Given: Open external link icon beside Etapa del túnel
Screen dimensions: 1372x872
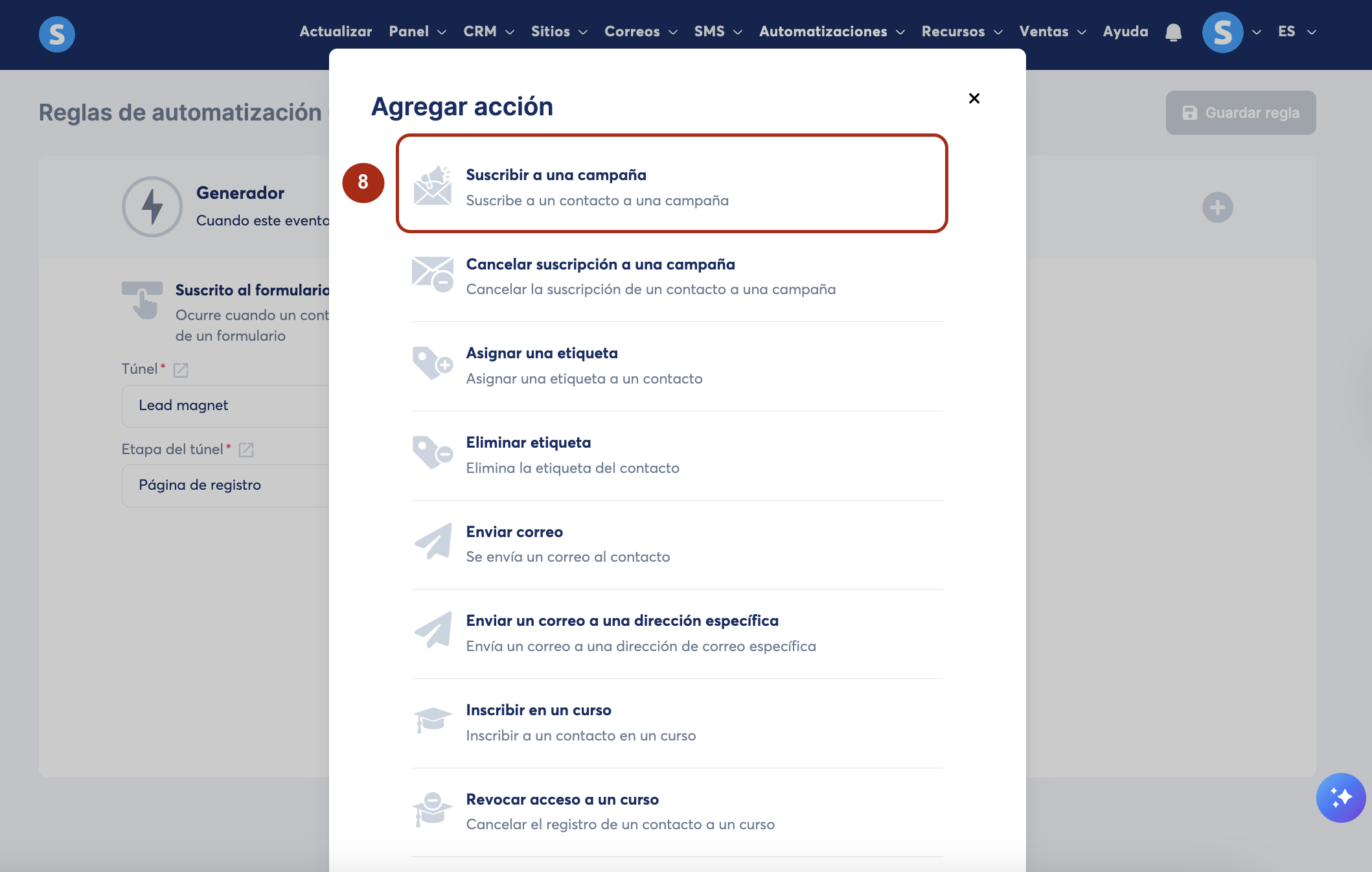Looking at the screenshot, I should tap(246, 450).
